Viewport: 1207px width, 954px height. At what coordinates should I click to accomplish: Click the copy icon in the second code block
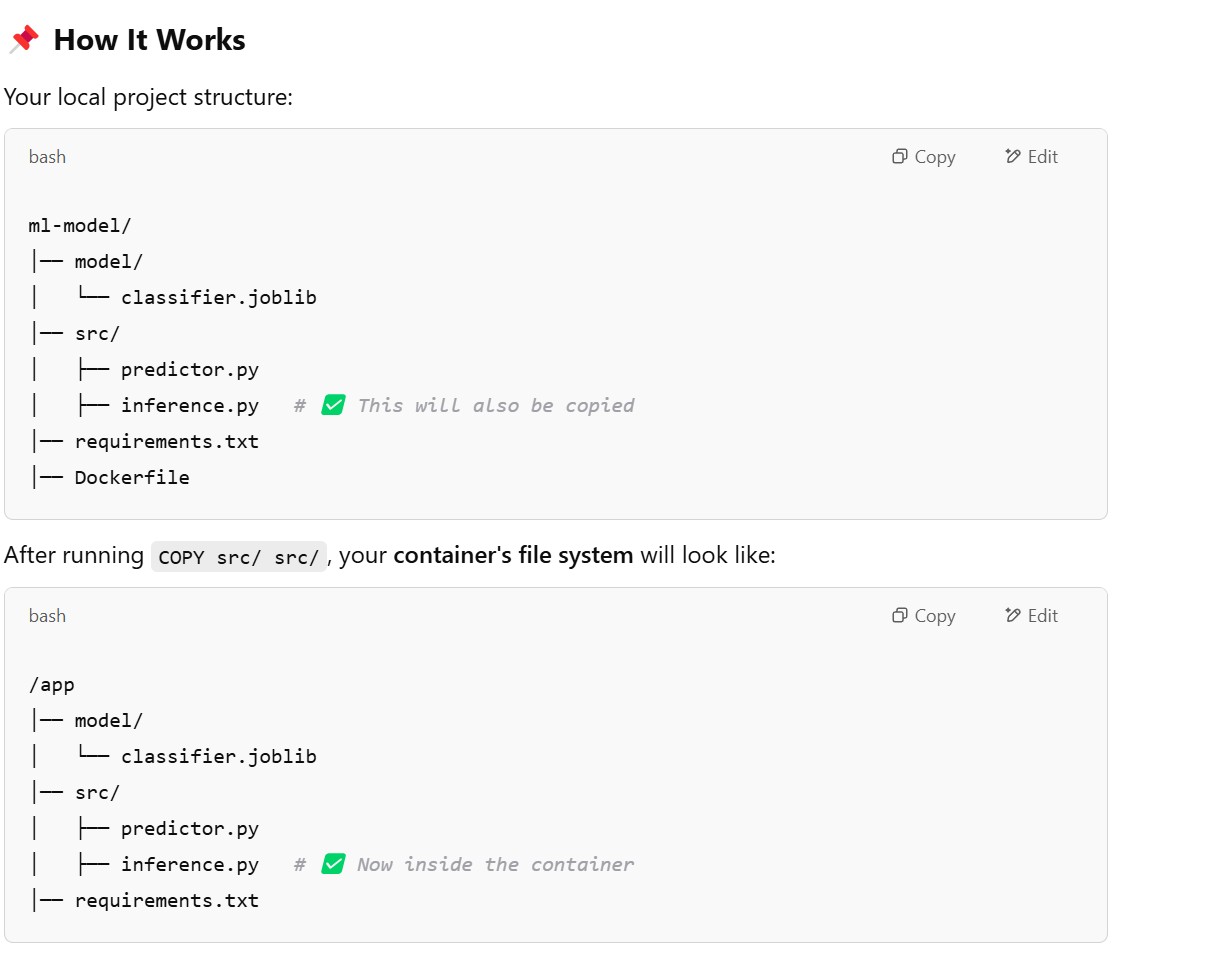coord(899,615)
